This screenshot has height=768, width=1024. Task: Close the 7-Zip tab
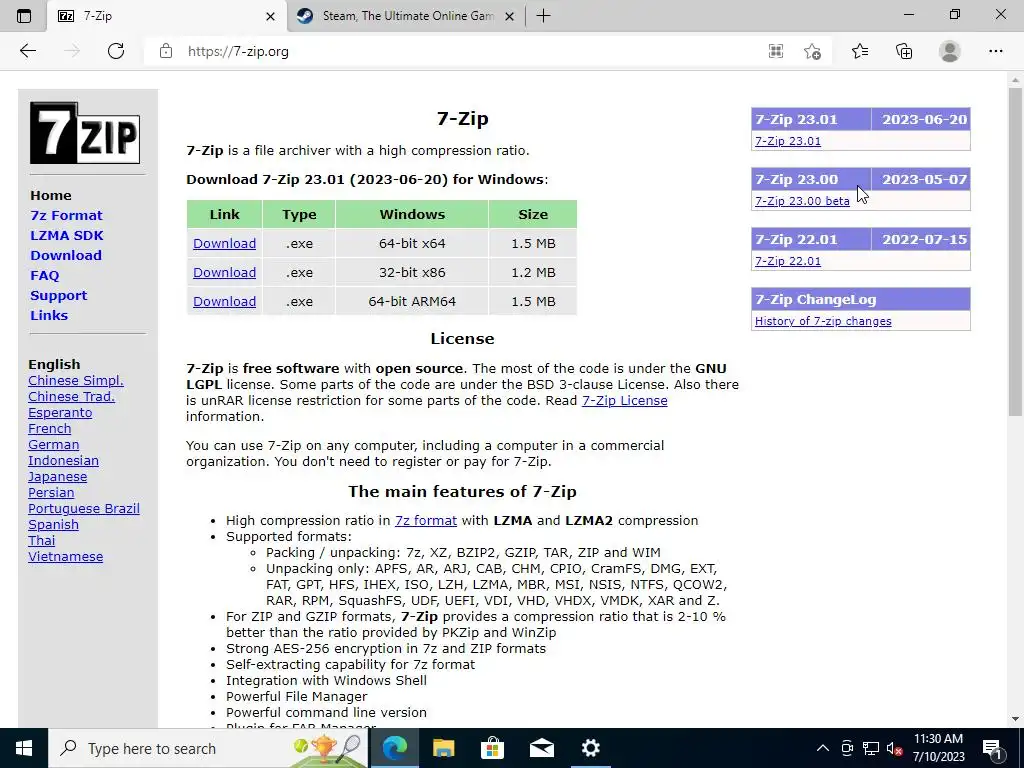click(270, 16)
